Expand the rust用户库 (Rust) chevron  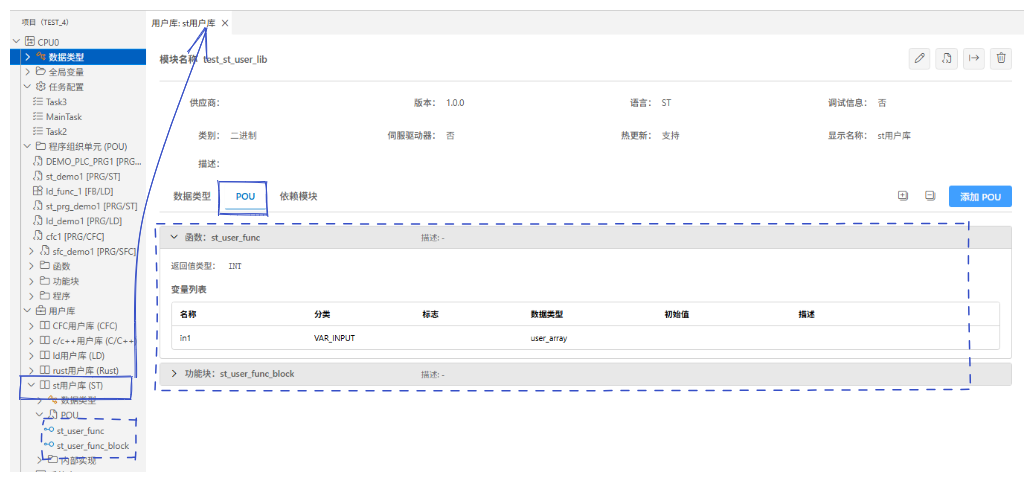tap(32, 370)
